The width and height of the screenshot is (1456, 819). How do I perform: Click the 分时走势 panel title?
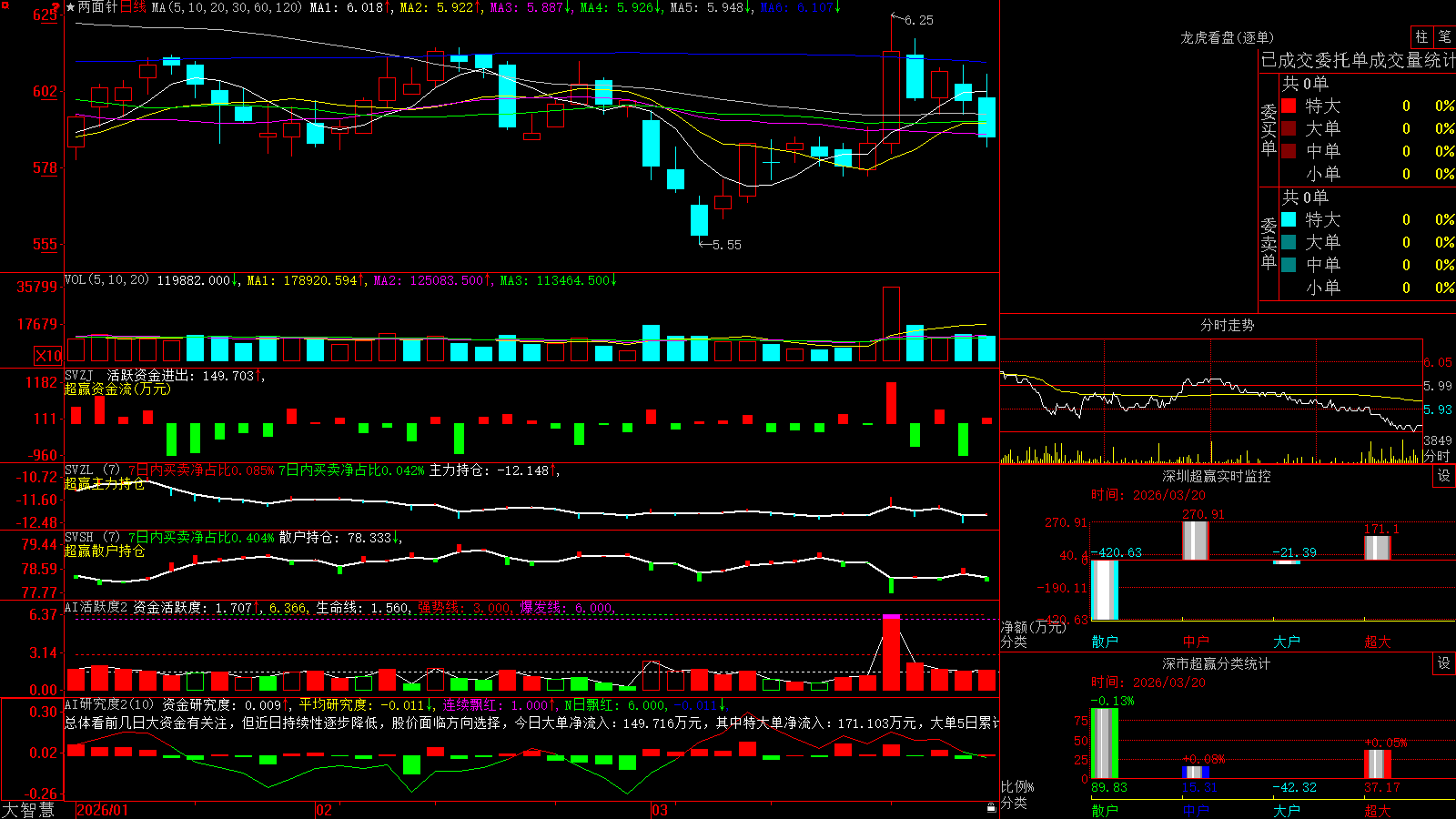pyautogui.click(x=1227, y=325)
